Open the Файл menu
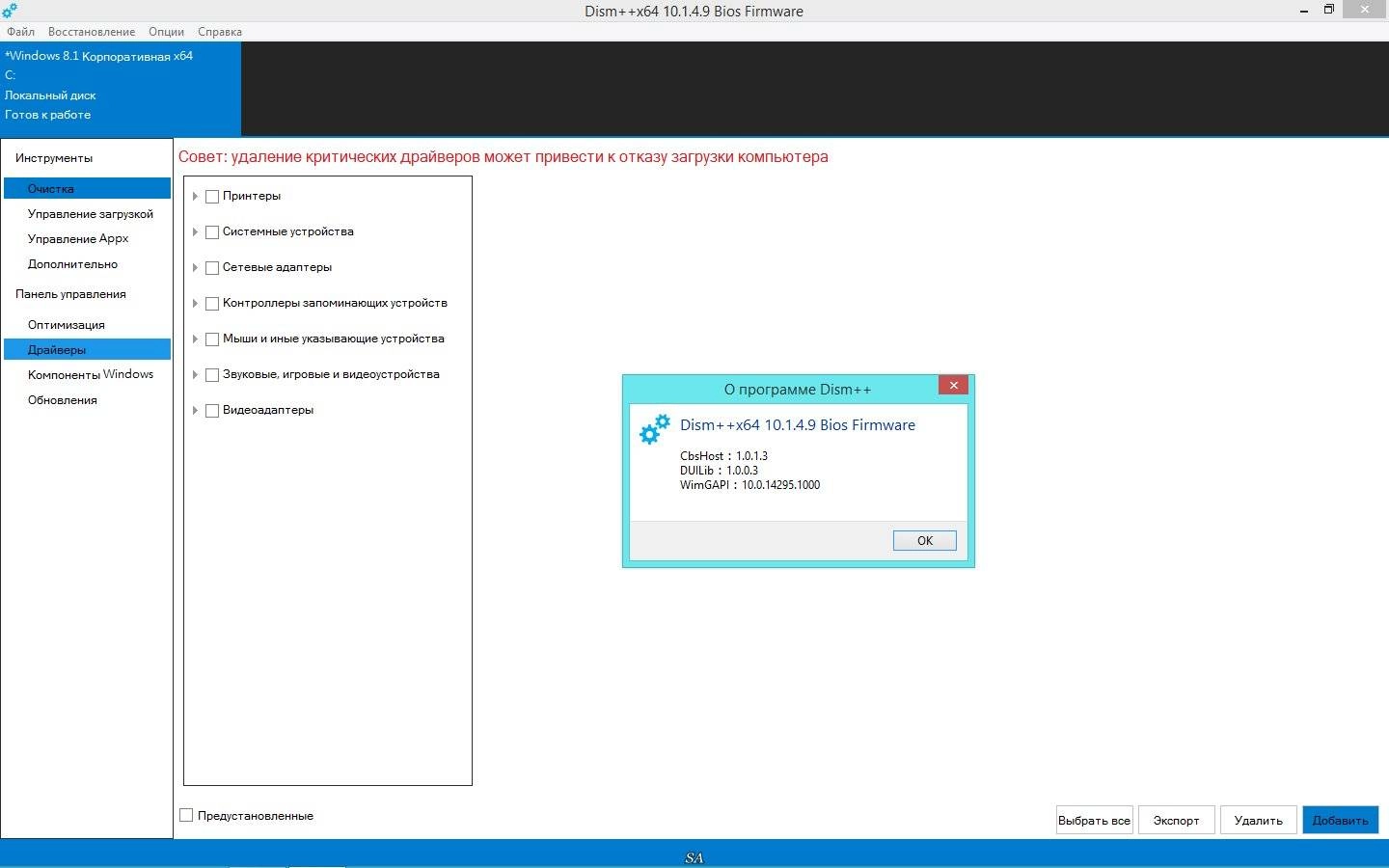This screenshot has width=1389, height=868. click(x=20, y=32)
